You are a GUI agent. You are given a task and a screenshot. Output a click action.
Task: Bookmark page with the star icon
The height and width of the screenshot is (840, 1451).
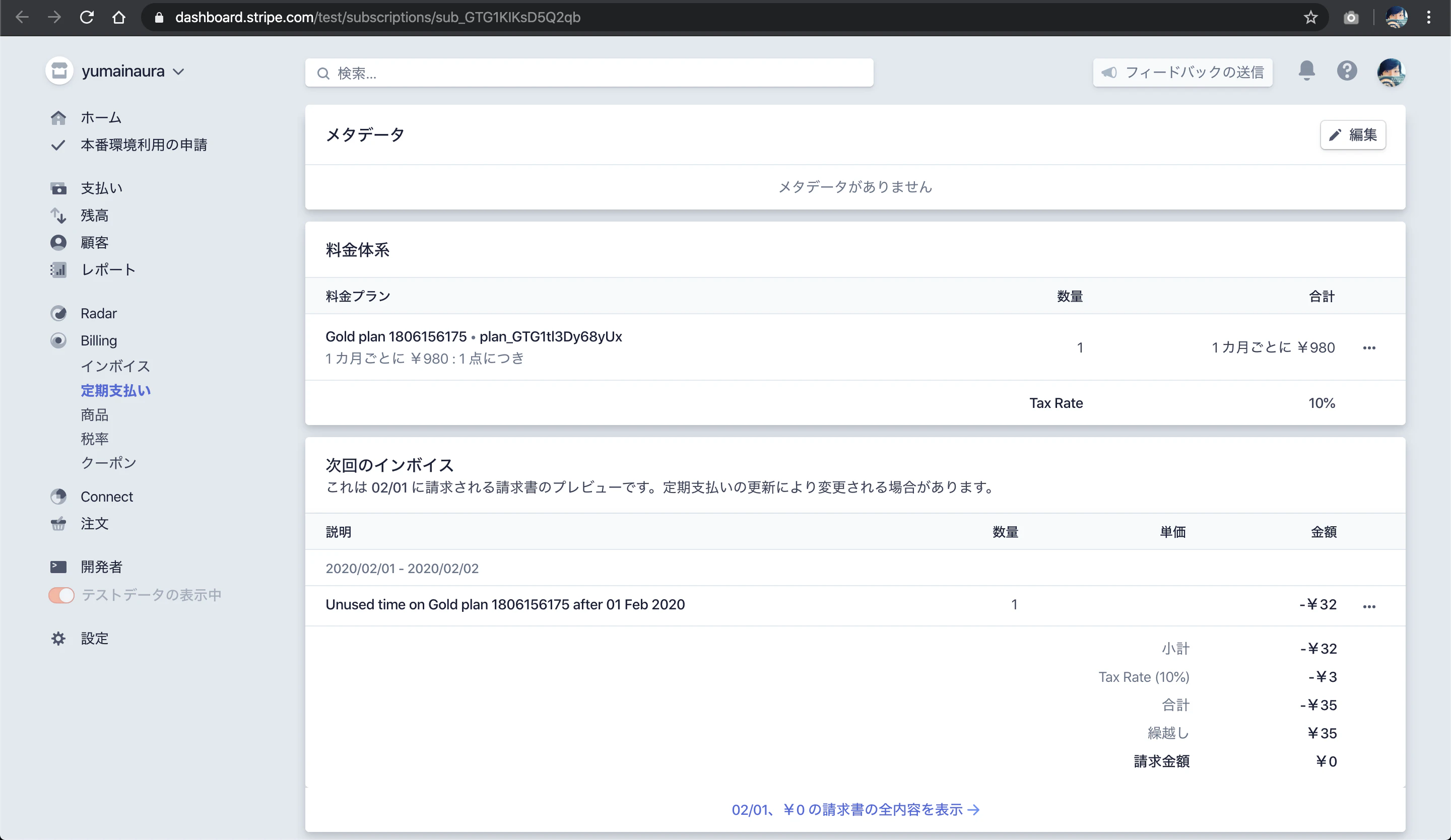(x=1310, y=17)
